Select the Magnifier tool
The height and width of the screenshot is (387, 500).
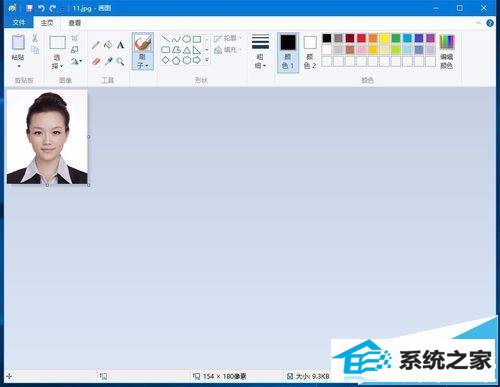120,61
